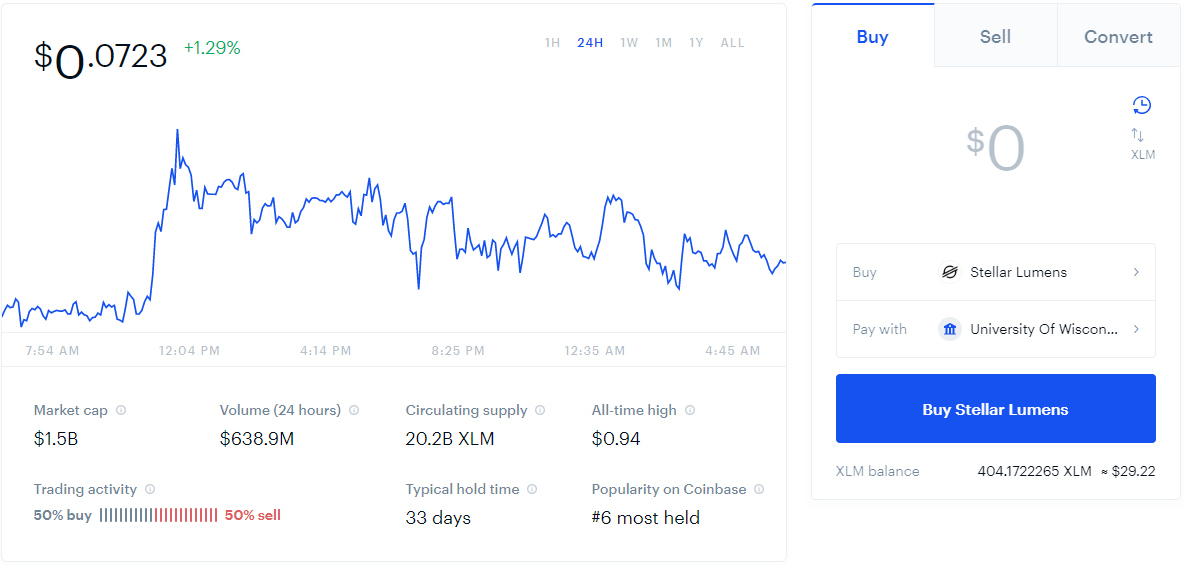The image size is (1184, 565).
Task: Click the buy/sell trading activity bar
Action: click(x=159, y=515)
